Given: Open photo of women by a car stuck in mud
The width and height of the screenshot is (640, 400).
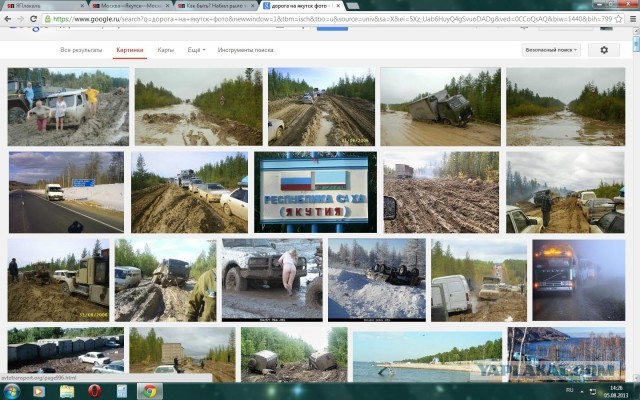Looking at the screenshot, I should [x=68, y=107].
